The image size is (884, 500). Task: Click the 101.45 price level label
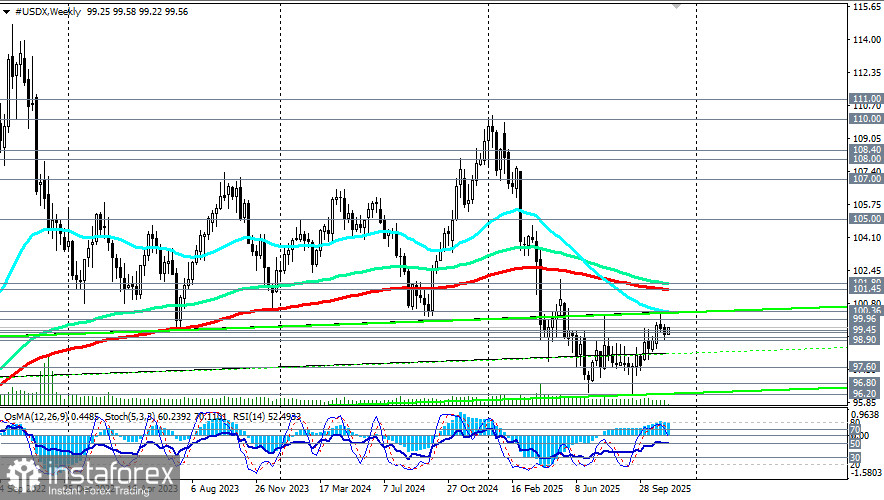pyautogui.click(x=866, y=289)
